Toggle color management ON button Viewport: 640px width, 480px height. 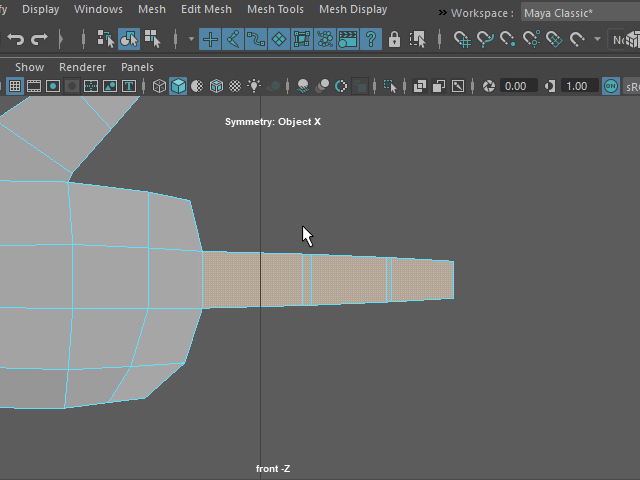click(x=611, y=86)
